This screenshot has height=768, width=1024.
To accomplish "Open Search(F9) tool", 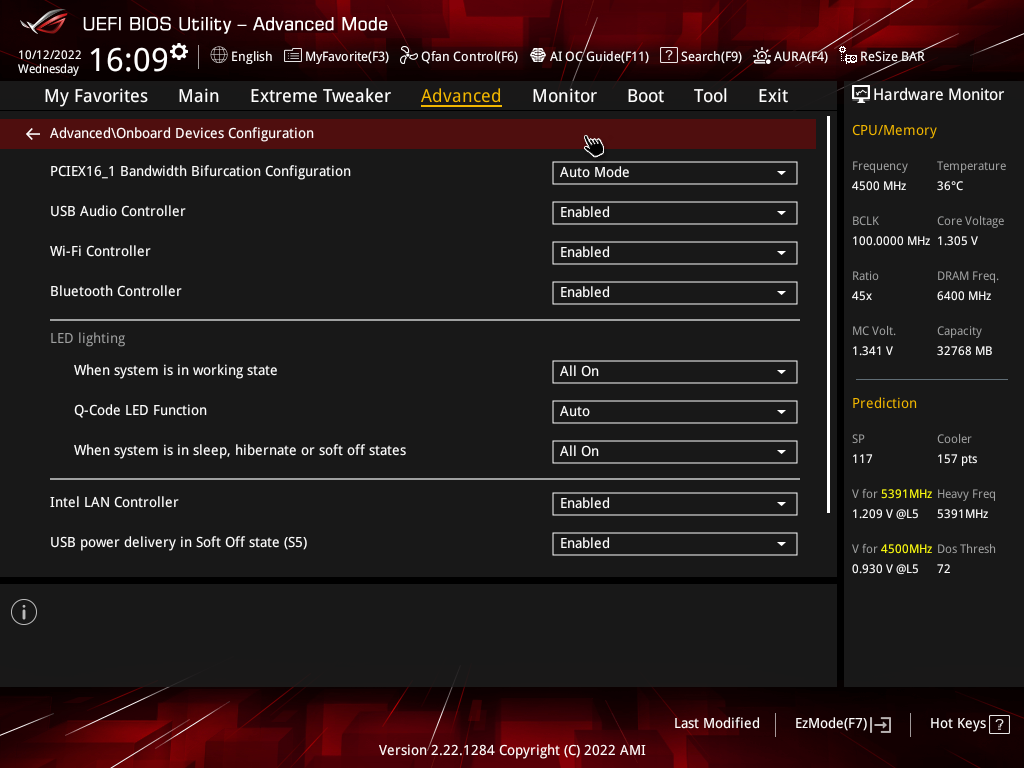I will [701, 56].
